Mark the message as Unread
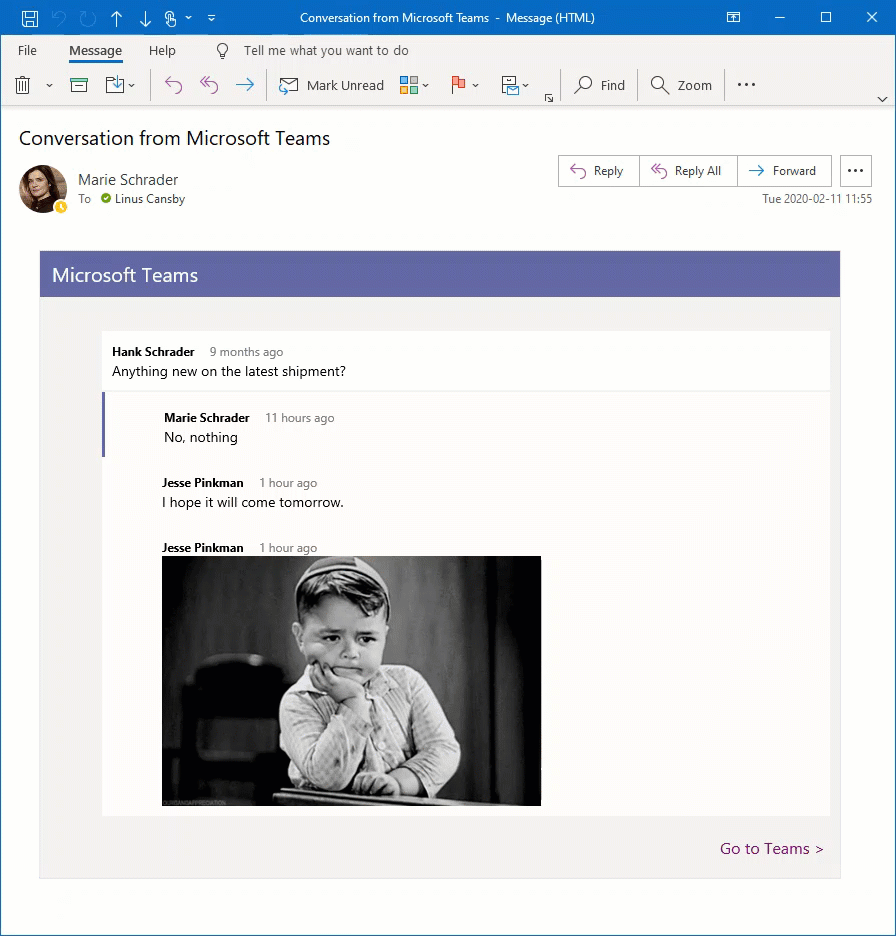Image resolution: width=896 pixels, height=936 pixels. 331,85
